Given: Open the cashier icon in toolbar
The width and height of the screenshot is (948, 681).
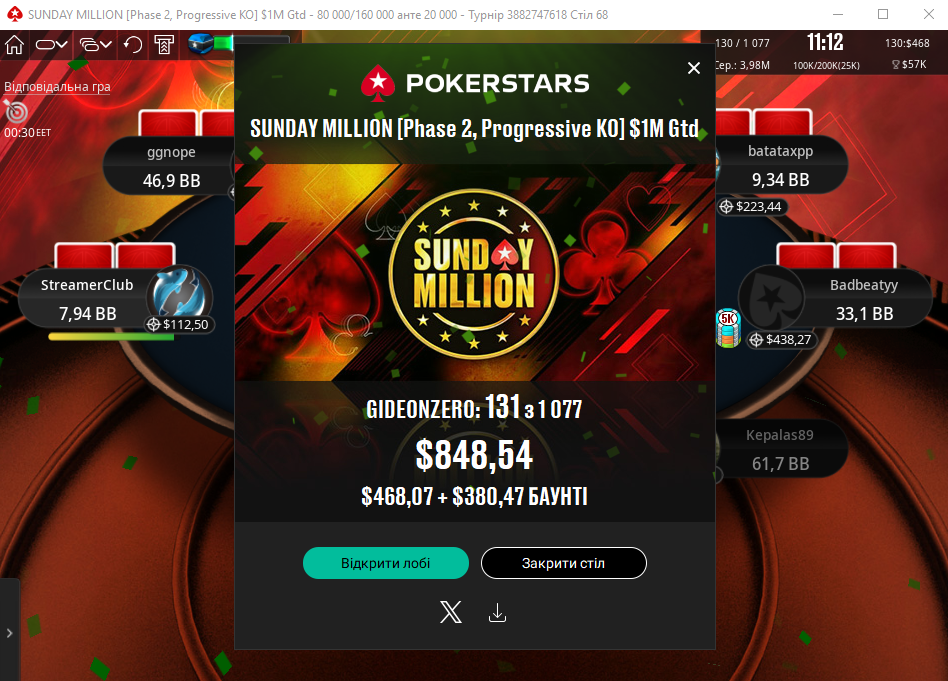Looking at the screenshot, I should click(164, 45).
